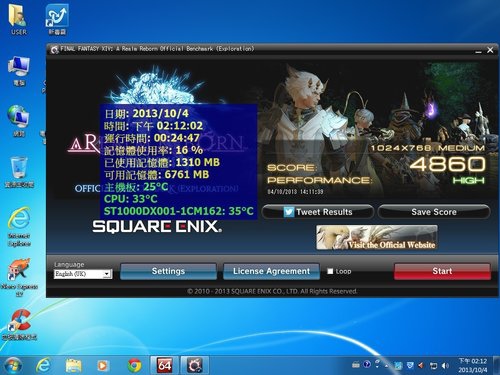Click the 1024x768 MEDIUM resolution text
The width and height of the screenshot is (500, 375).
click(x=428, y=148)
